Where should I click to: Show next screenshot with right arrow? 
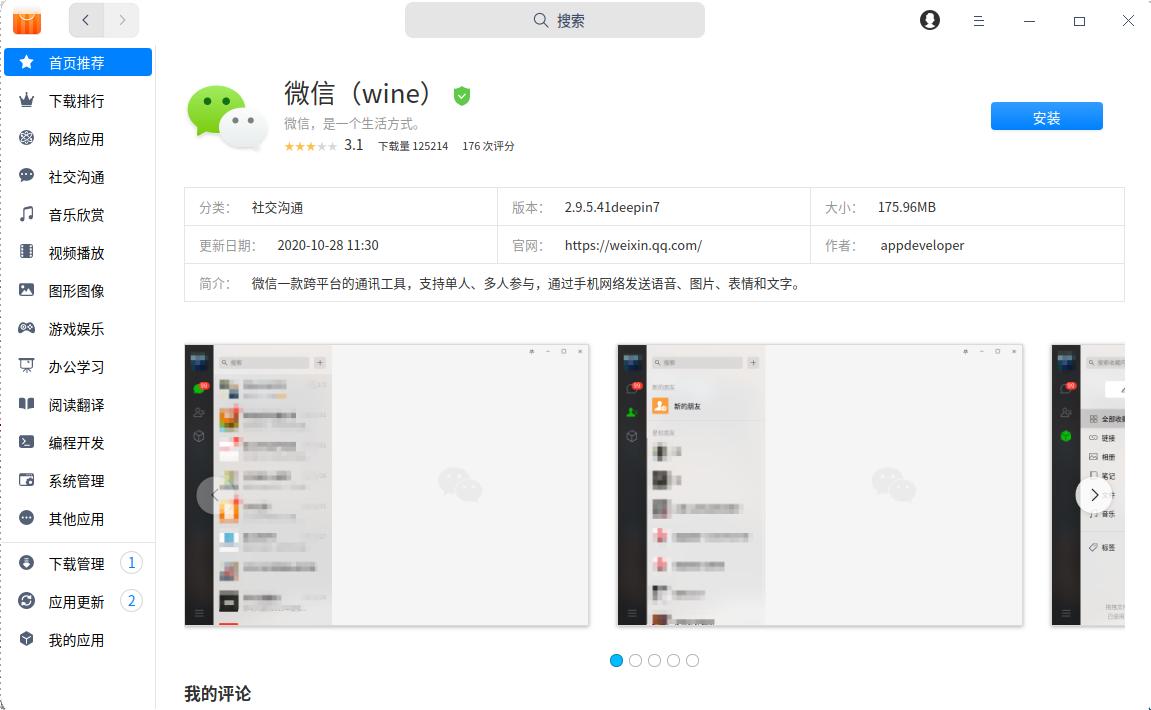click(1095, 494)
